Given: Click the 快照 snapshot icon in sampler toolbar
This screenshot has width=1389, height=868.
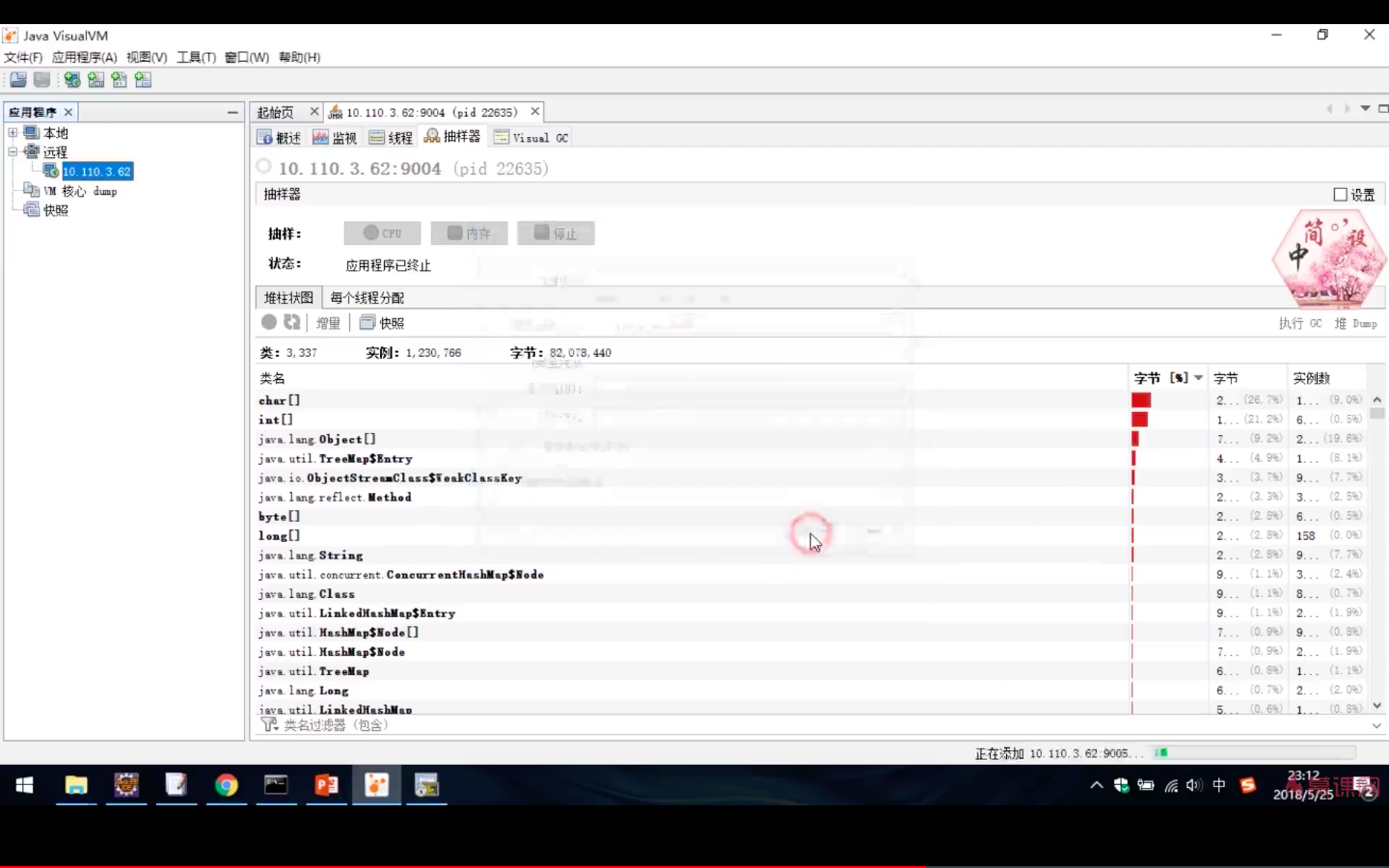Looking at the screenshot, I should tap(382, 322).
